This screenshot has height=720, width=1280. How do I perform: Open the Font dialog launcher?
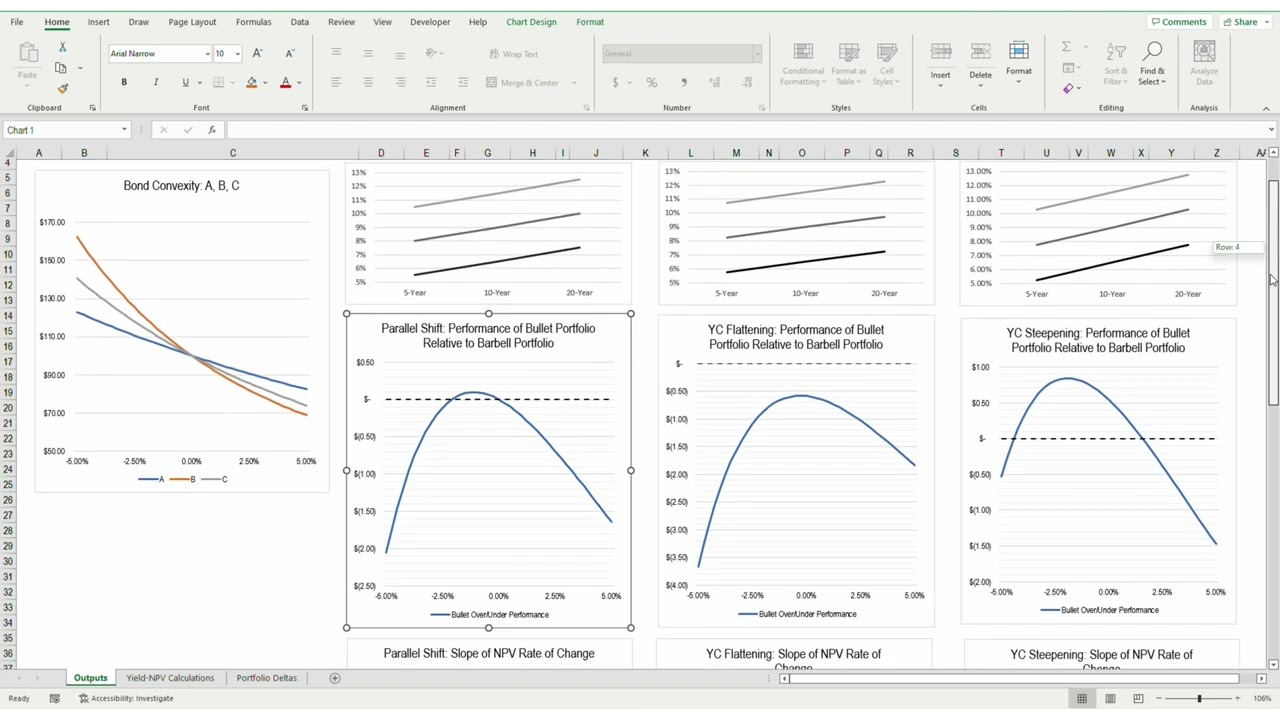click(304, 108)
